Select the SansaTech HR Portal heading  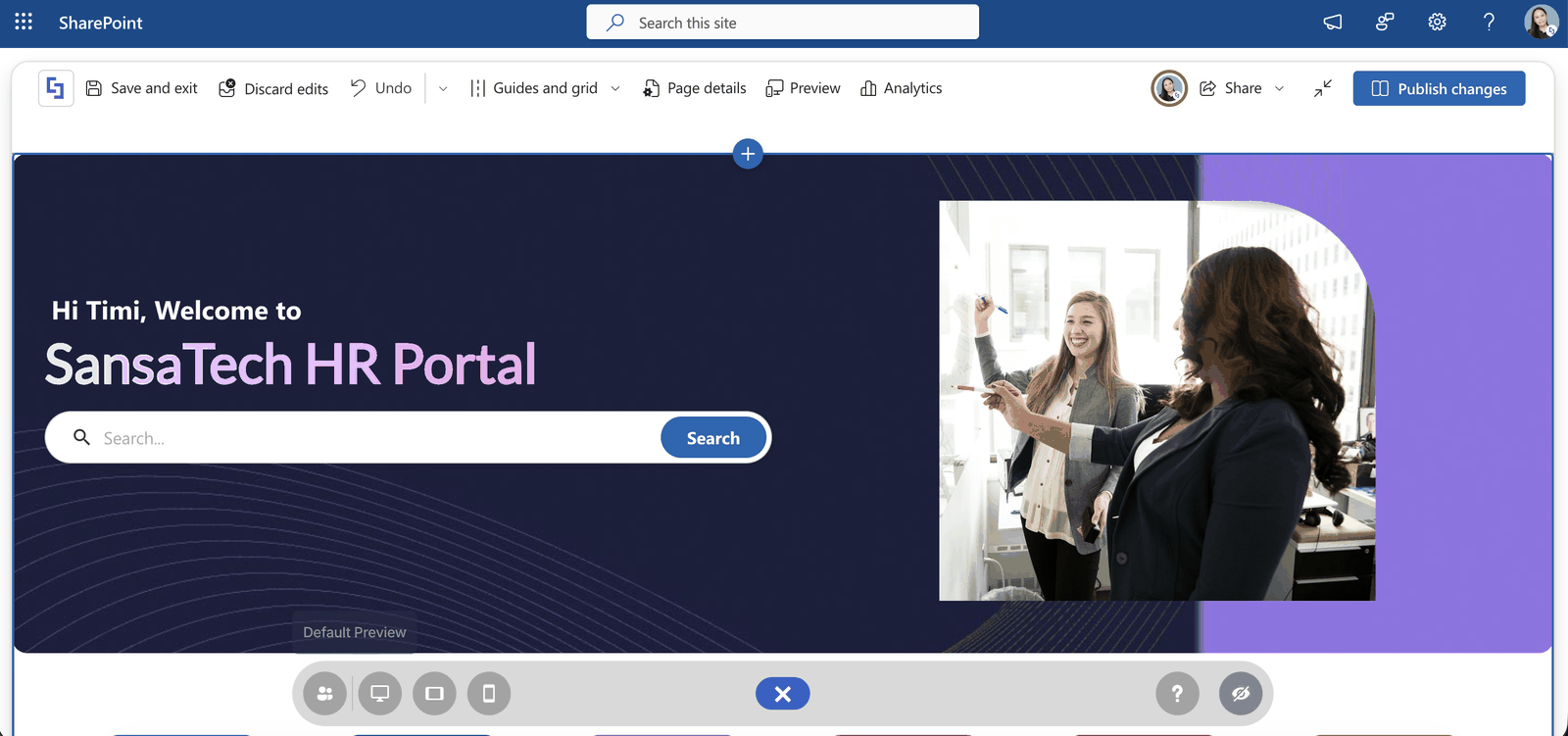291,365
